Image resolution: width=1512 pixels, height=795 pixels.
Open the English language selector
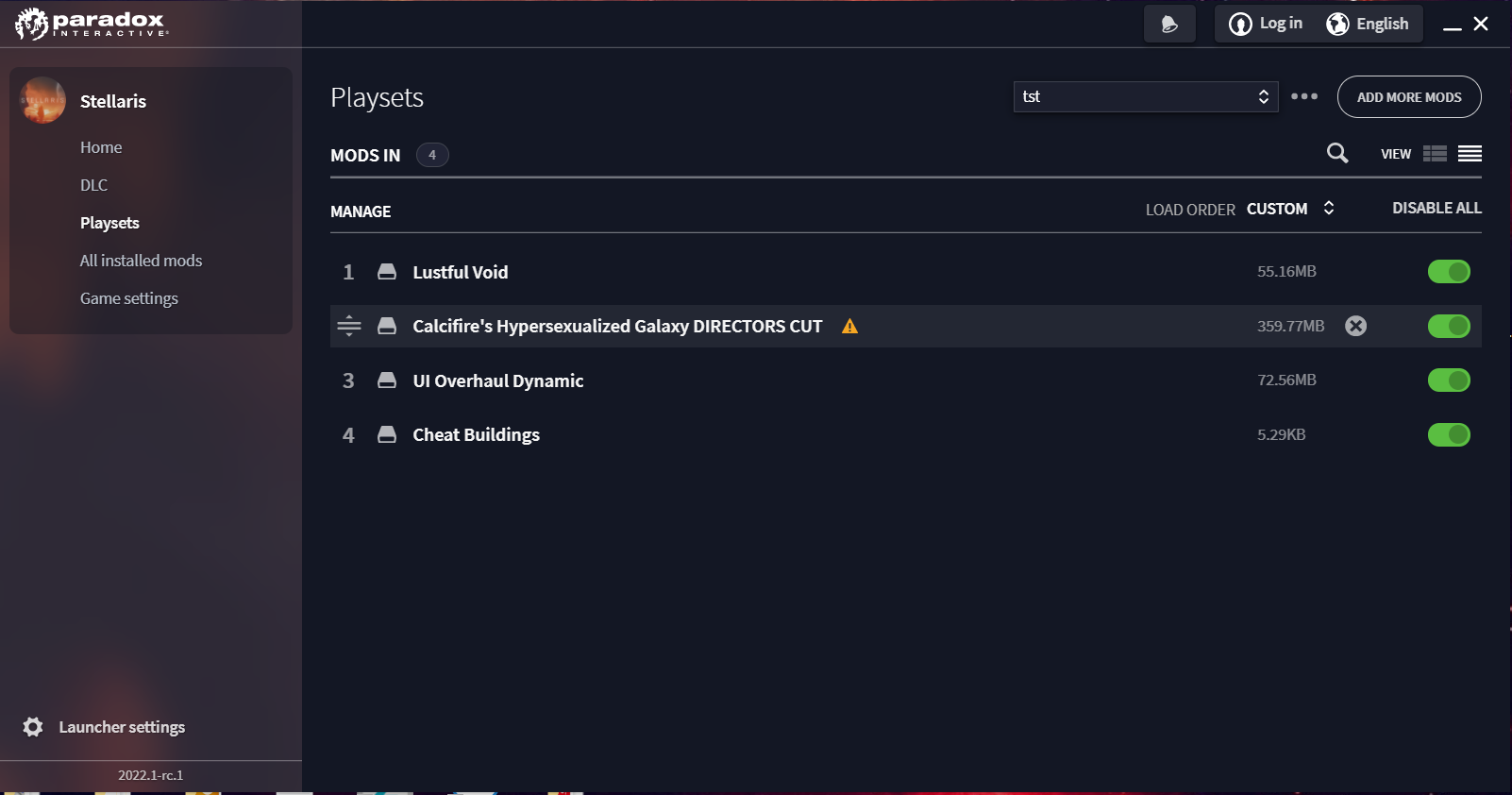[x=1368, y=25]
